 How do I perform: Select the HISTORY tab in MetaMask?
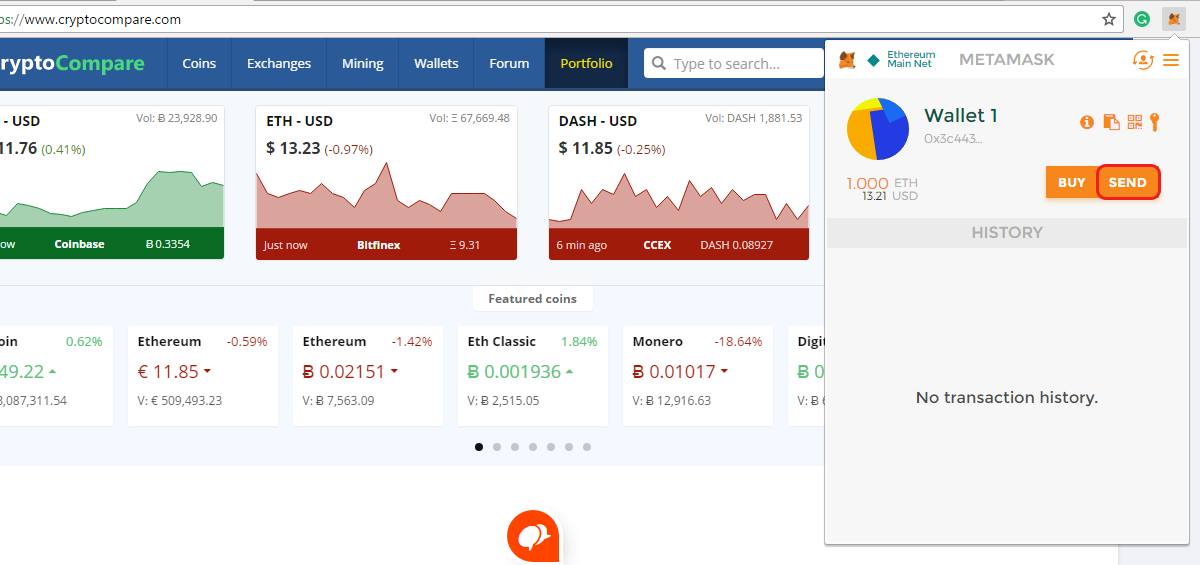(1007, 232)
